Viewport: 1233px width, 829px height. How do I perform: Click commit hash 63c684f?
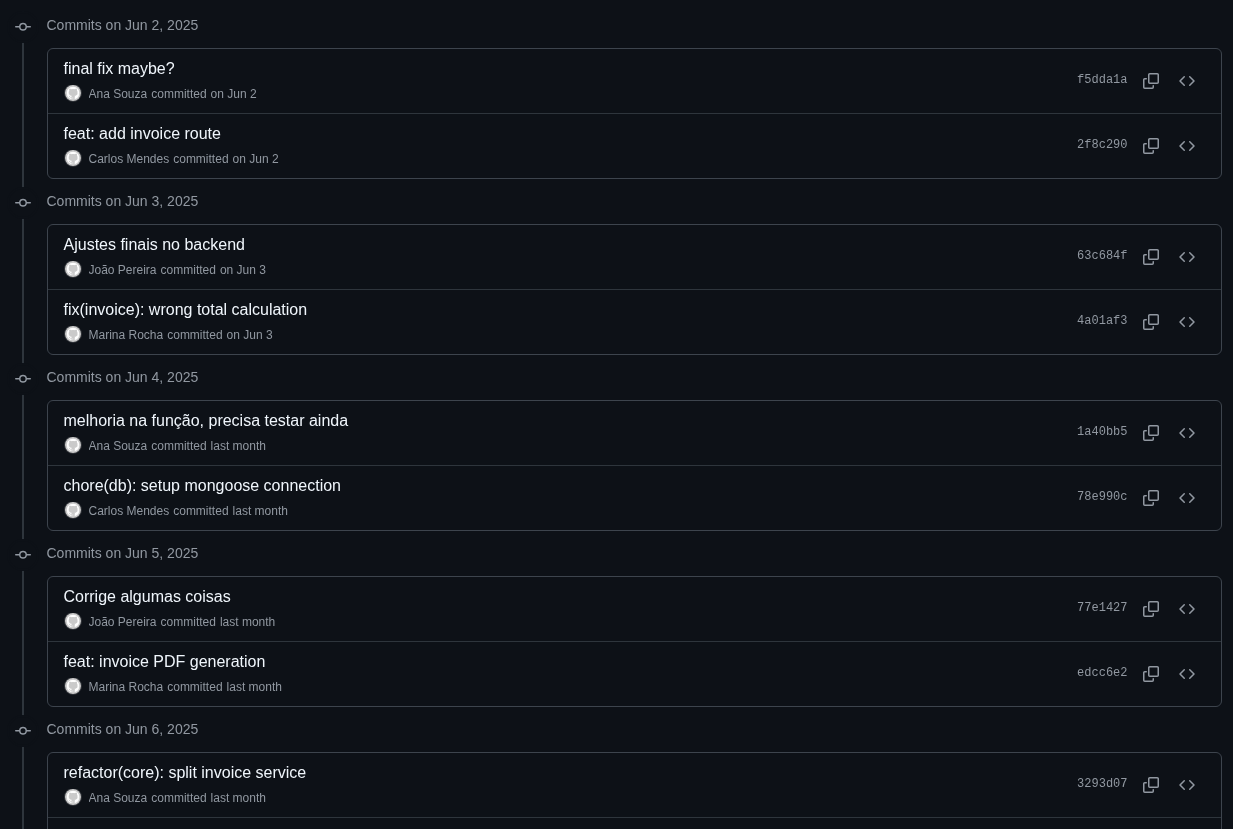[1101, 256]
